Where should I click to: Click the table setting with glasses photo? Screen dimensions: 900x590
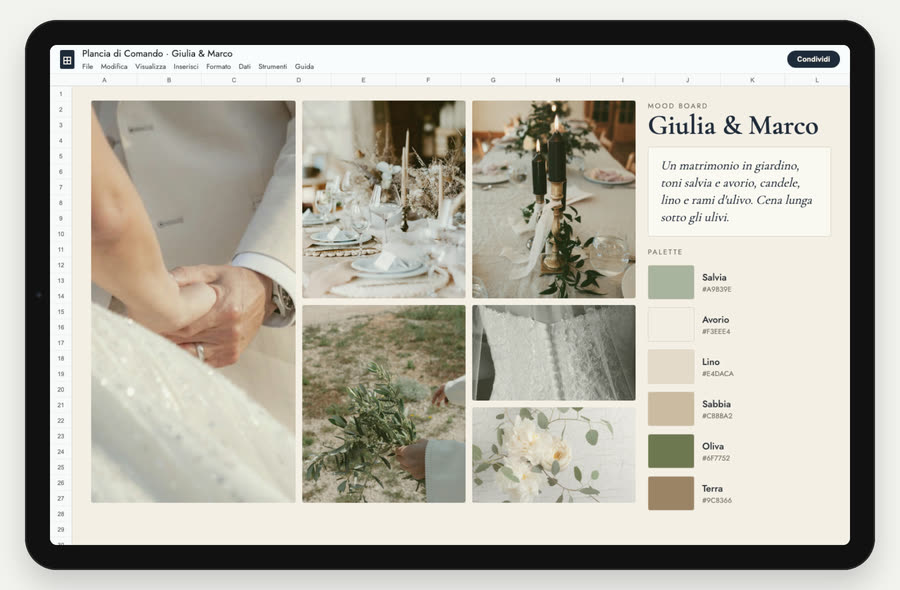click(384, 200)
